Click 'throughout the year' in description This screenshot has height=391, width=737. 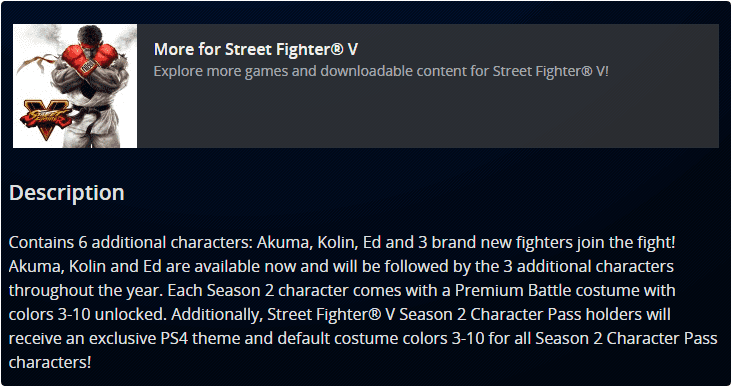tap(86, 290)
